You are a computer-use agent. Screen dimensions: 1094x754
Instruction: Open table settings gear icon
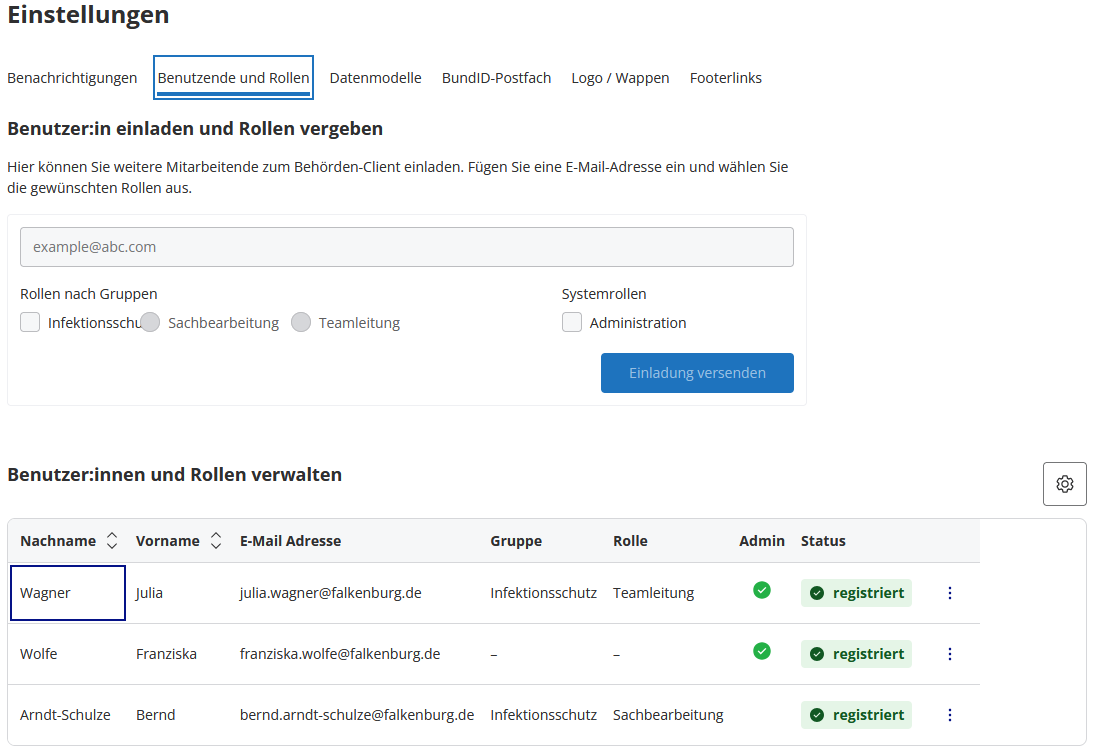click(1064, 484)
